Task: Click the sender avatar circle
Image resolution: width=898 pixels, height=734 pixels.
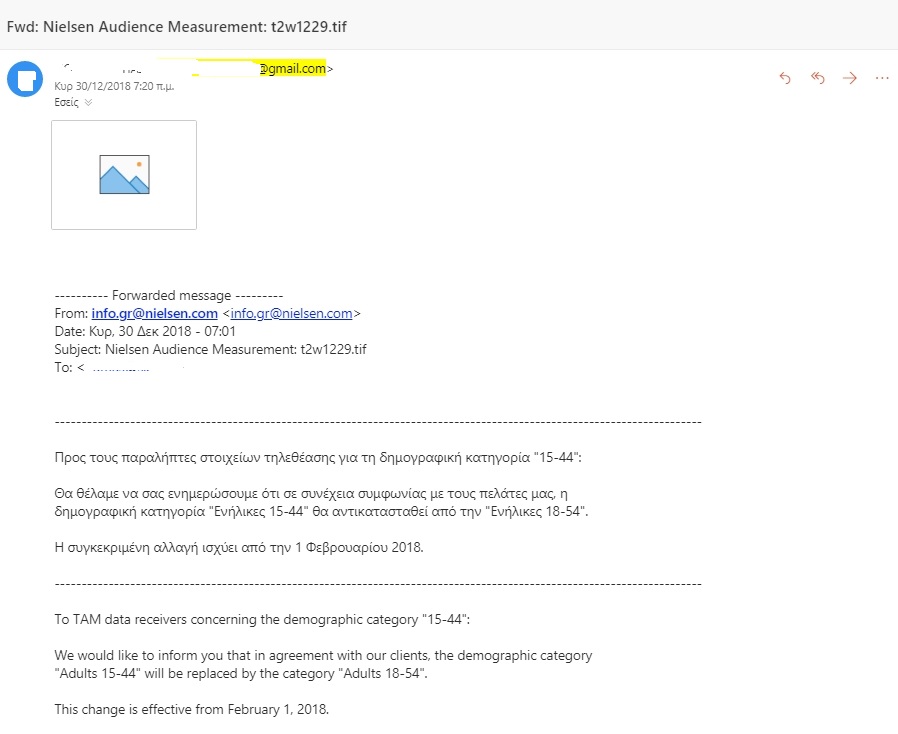Action: click(x=25, y=79)
